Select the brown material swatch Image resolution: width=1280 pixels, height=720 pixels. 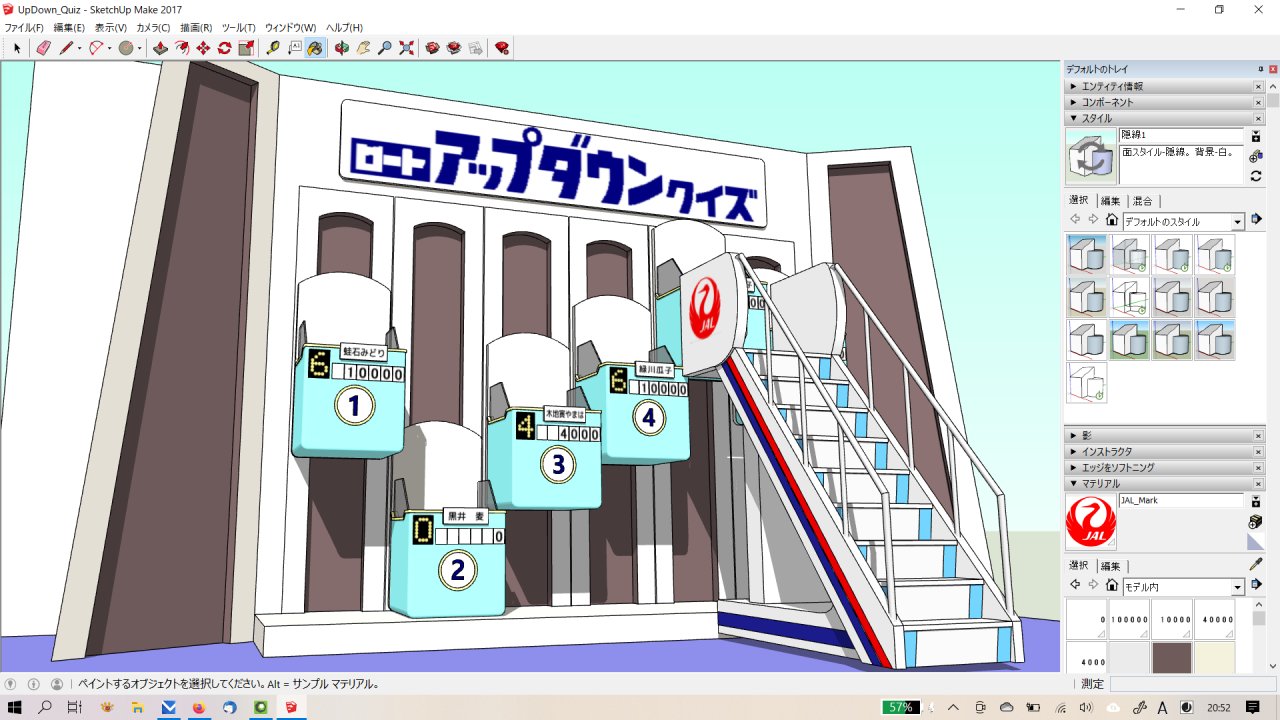pyautogui.click(x=1171, y=658)
